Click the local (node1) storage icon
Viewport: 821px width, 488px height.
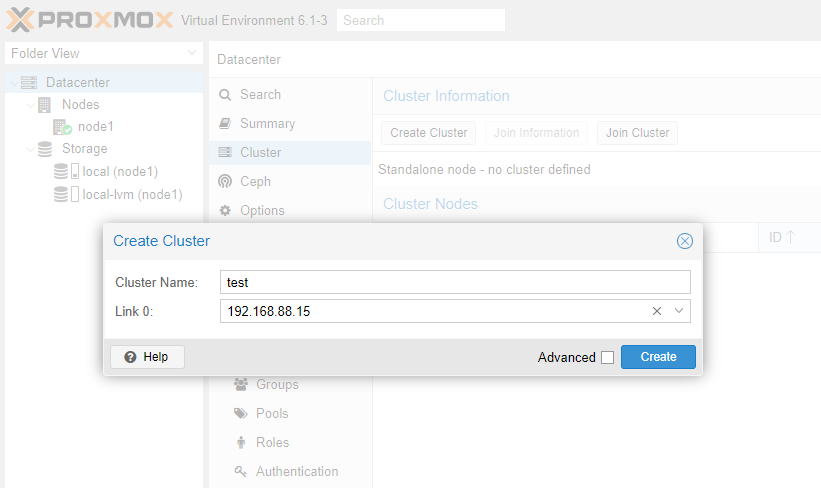click(x=66, y=172)
